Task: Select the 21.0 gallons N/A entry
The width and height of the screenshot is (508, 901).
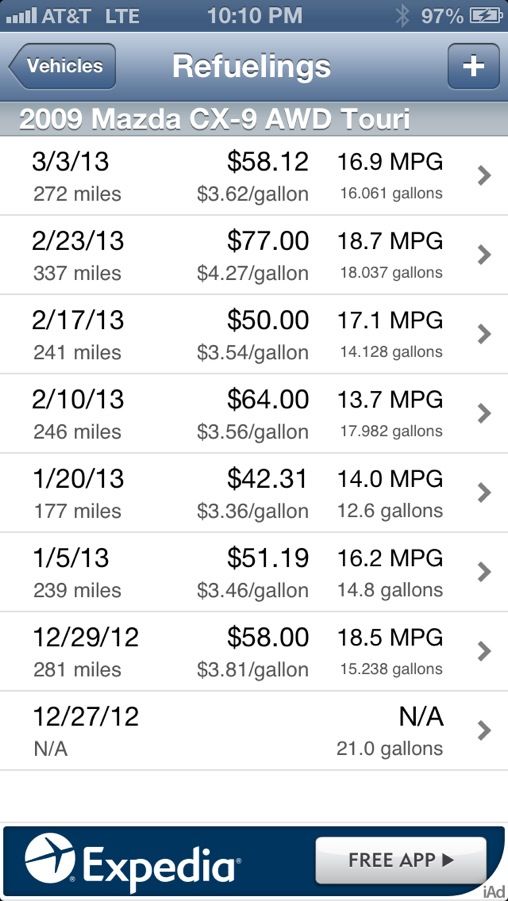Action: coord(254,731)
